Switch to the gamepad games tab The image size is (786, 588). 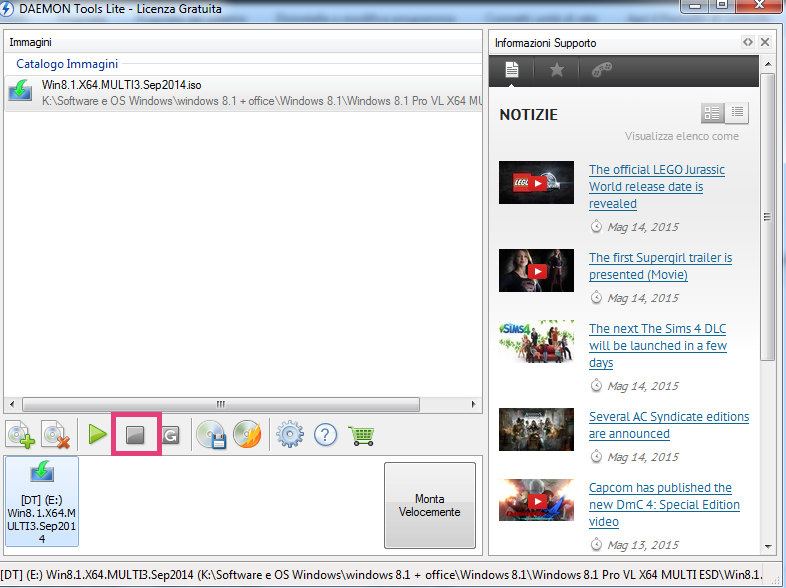(602, 70)
